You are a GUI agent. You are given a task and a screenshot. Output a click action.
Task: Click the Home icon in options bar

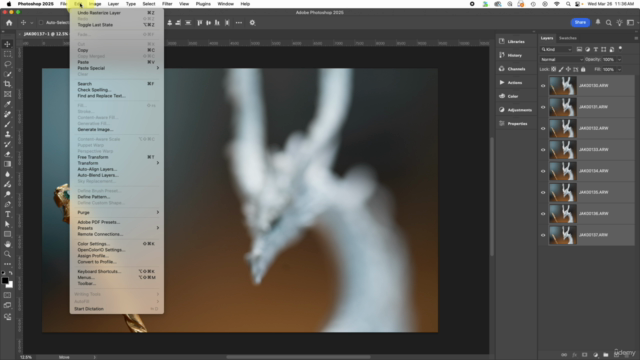(x=9, y=23)
